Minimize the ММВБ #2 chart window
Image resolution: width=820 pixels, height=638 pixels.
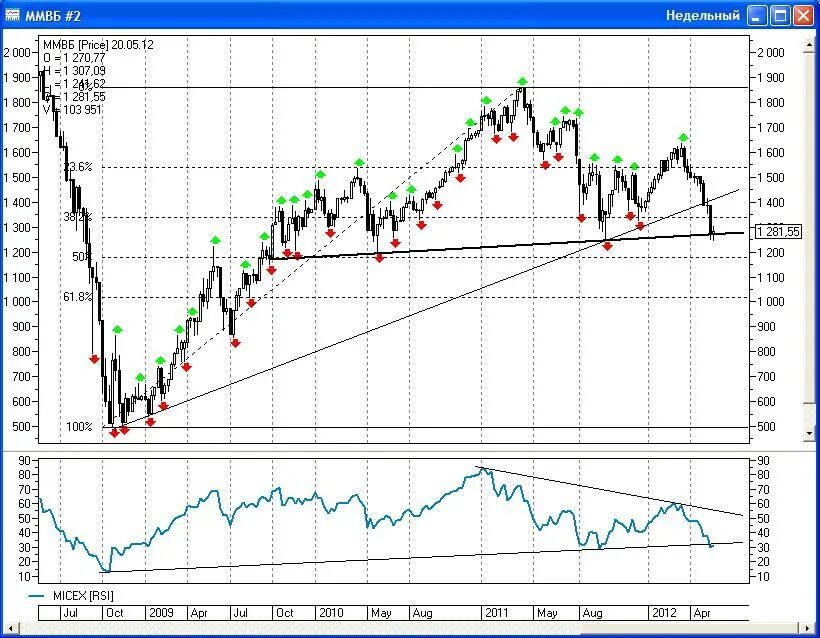coord(757,16)
